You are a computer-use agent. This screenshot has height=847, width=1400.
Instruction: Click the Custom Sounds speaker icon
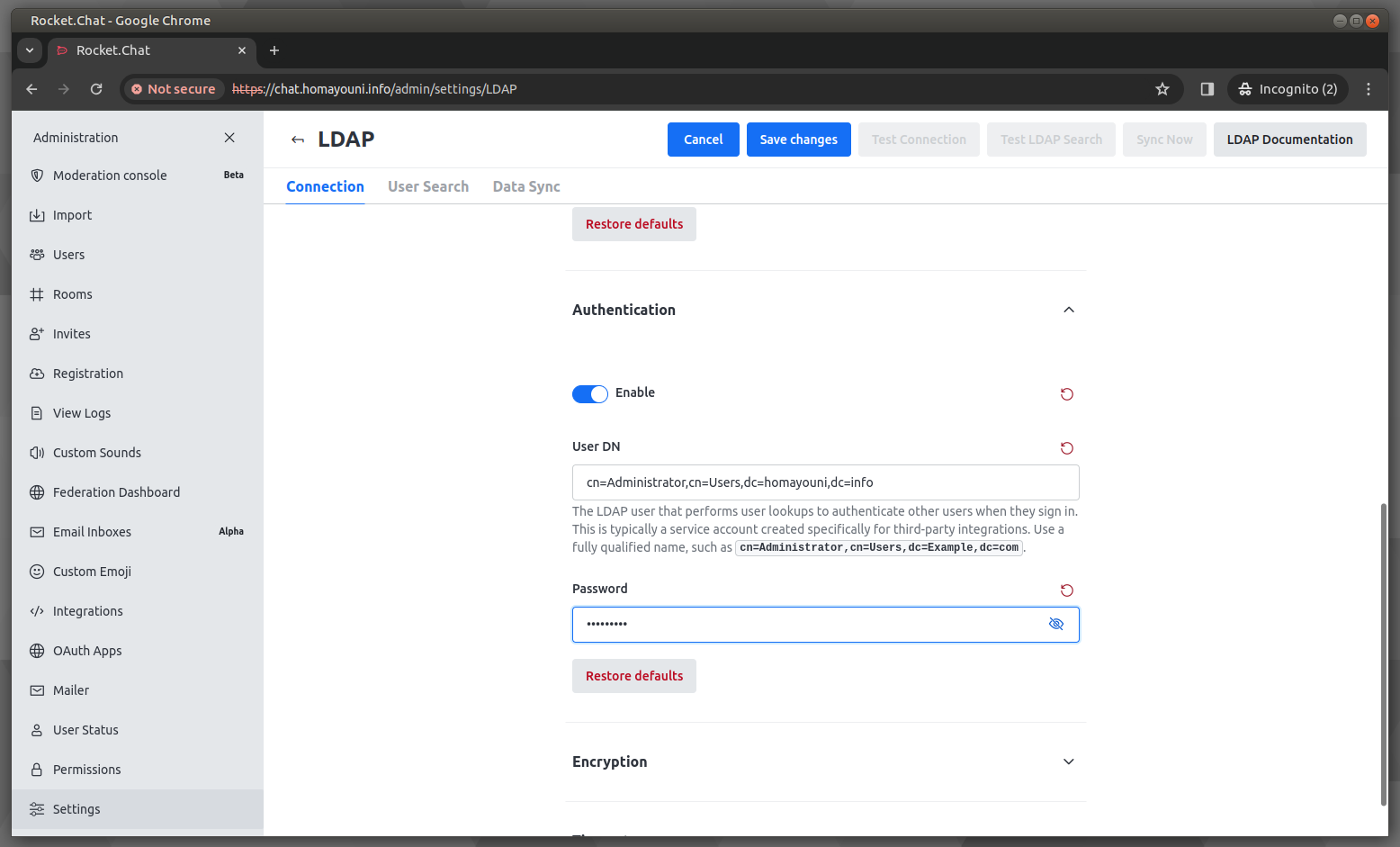[x=37, y=453]
